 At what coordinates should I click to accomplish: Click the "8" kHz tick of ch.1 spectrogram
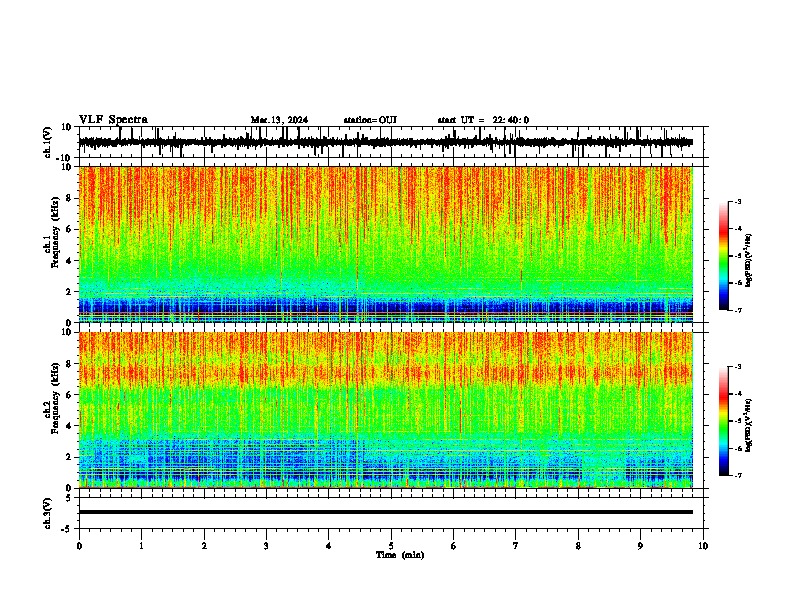point(69,198)
